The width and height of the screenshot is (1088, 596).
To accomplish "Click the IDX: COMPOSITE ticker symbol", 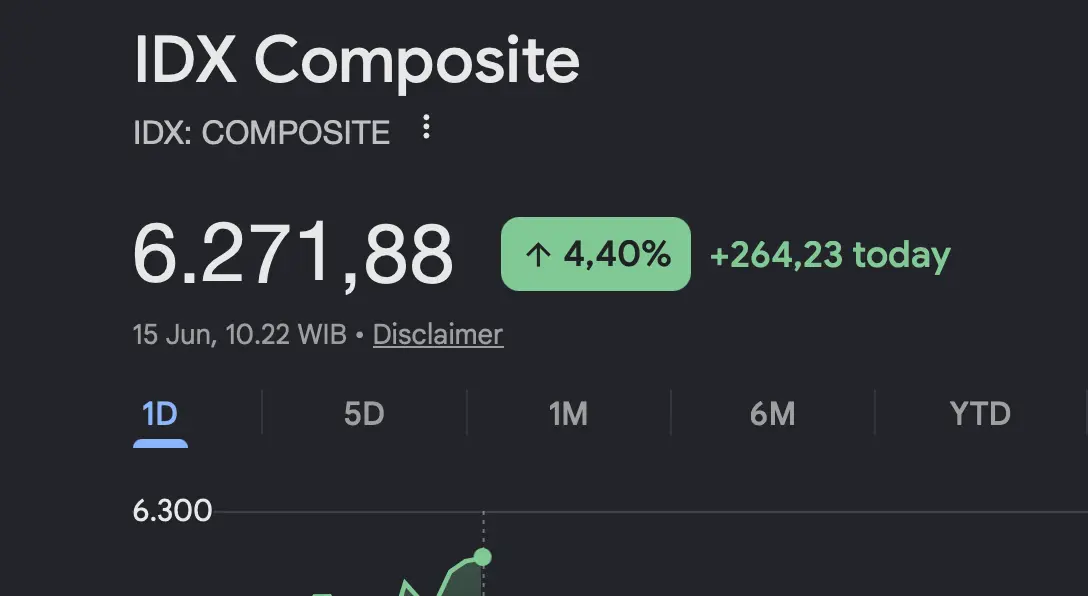I will tap(262, 133).
